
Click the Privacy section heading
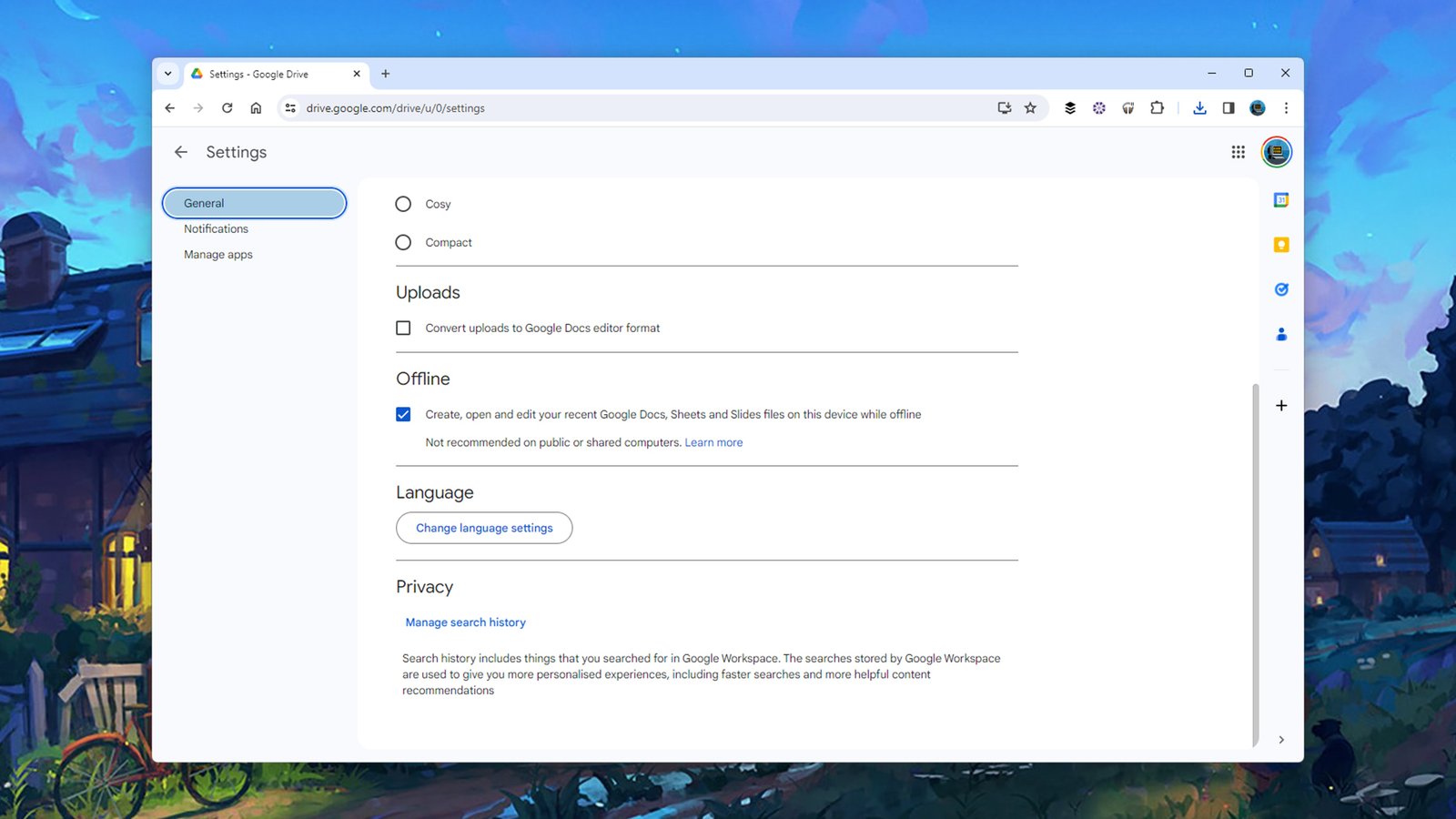[x=424, y=587]
